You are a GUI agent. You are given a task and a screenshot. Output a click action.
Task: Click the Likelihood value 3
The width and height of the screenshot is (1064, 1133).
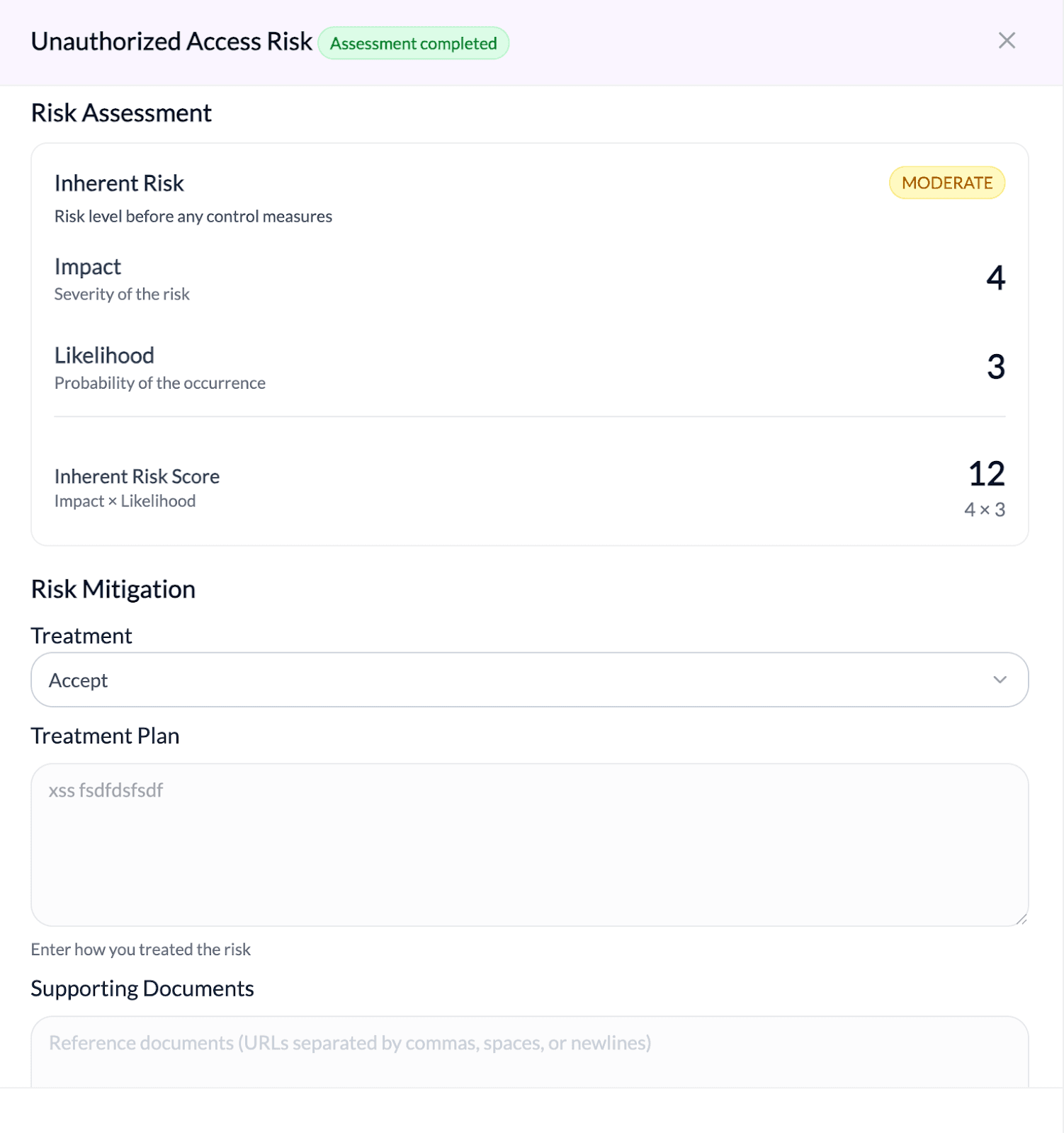[x=995, y=367]
